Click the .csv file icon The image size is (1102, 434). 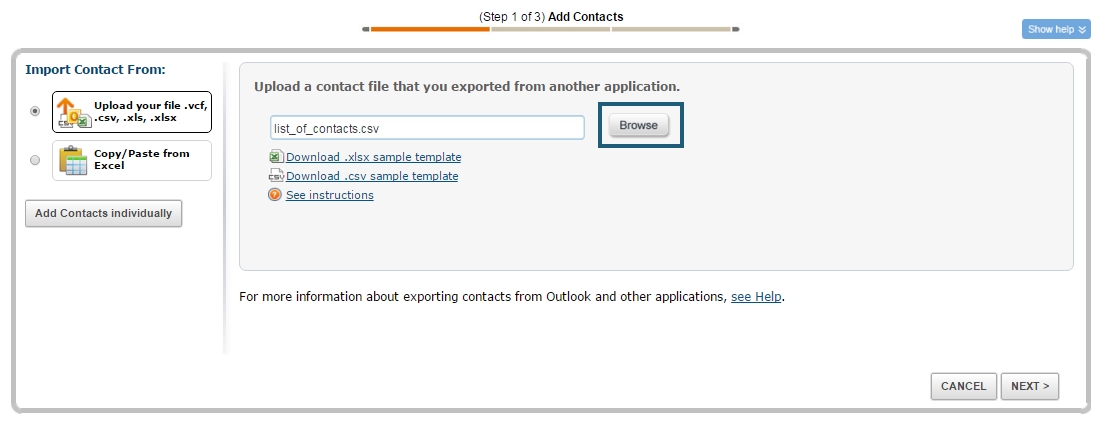pos(276,176)
